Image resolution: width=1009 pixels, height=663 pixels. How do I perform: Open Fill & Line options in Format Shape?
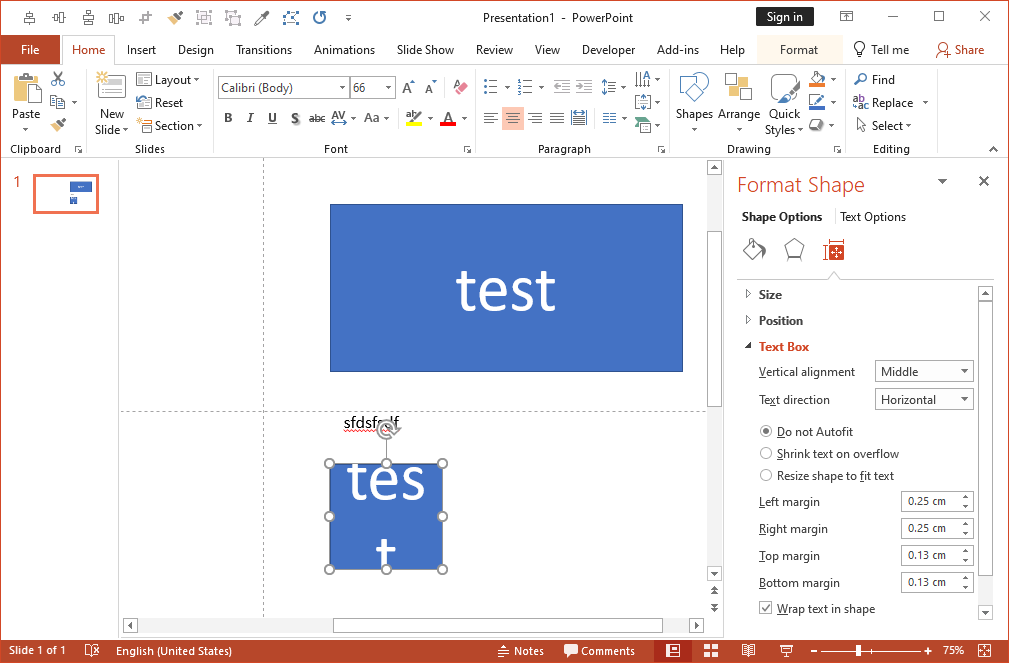tap(755, 250)
